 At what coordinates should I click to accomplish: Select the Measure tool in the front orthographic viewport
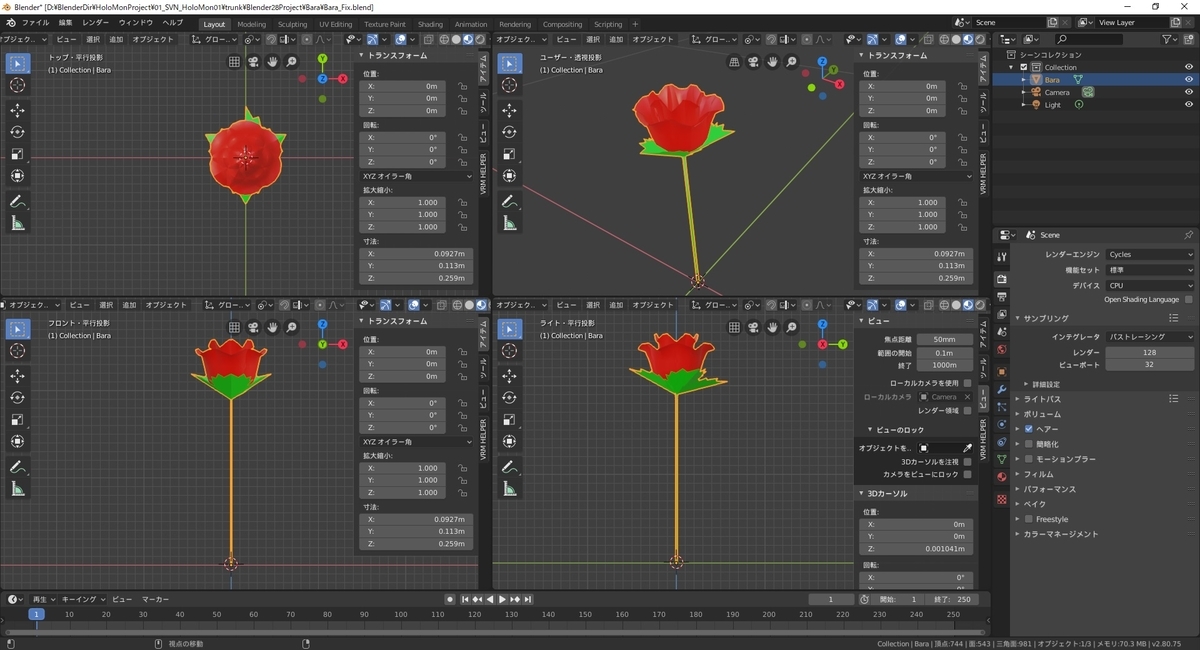18,489
